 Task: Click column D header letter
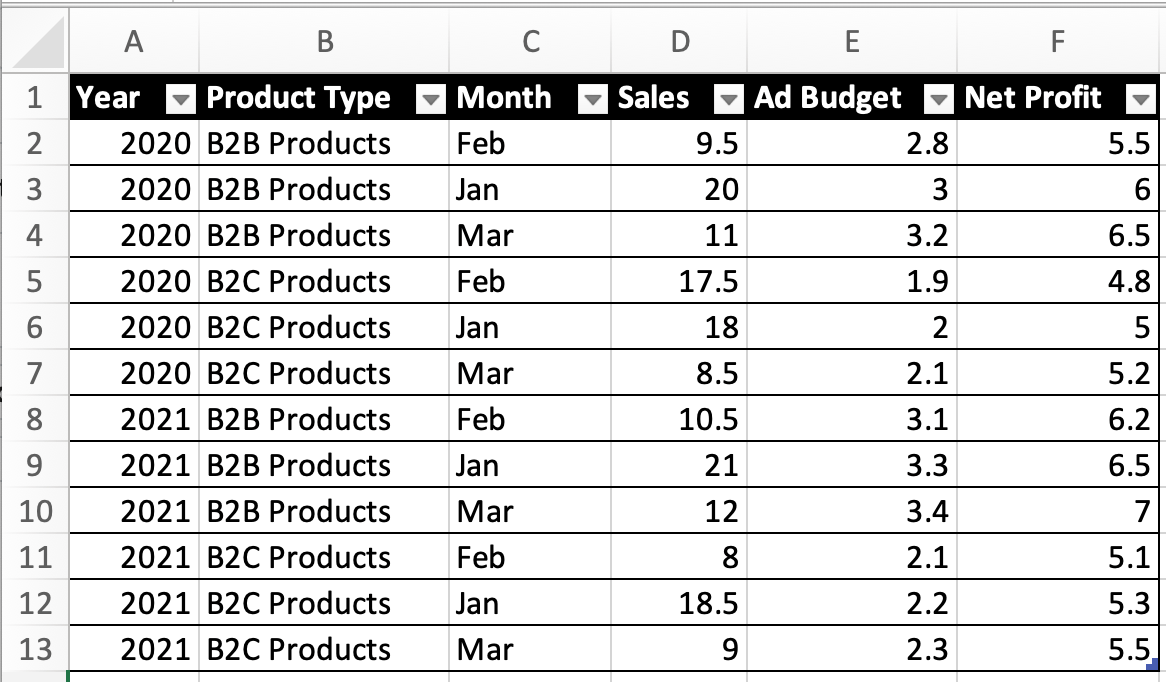coord(679,40)
